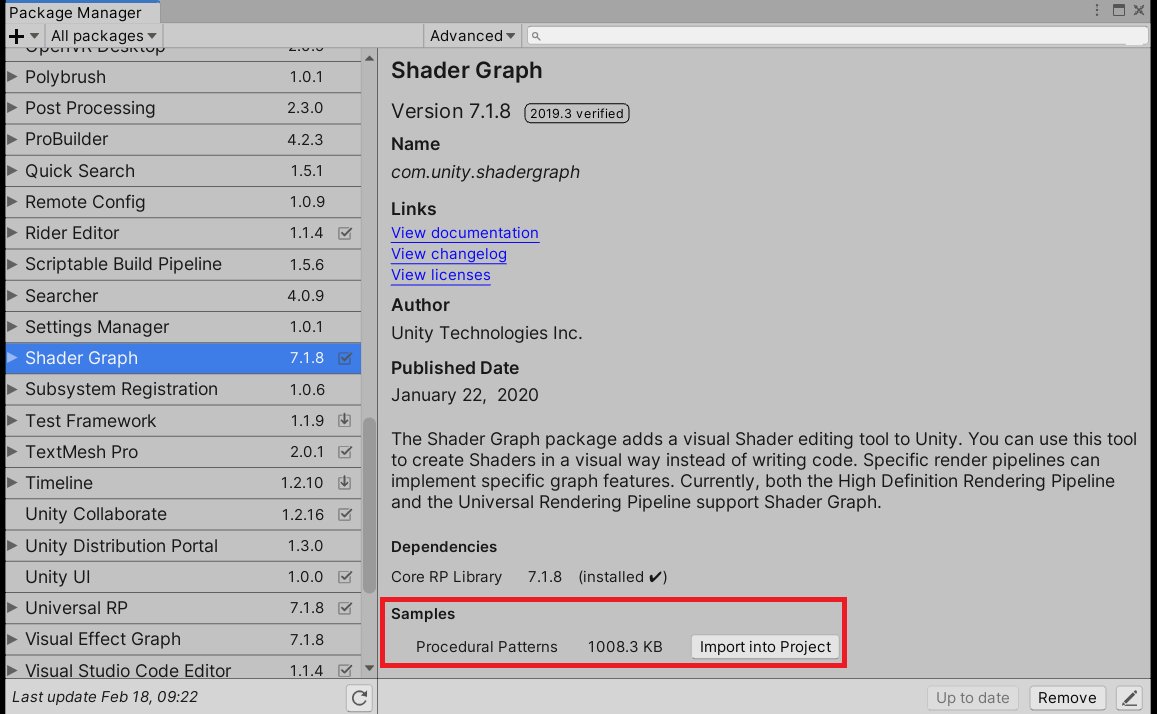Click the 1008.3 KB sample size
The width and height of the screenshot is (1157, 714).
tap(625, 647)
